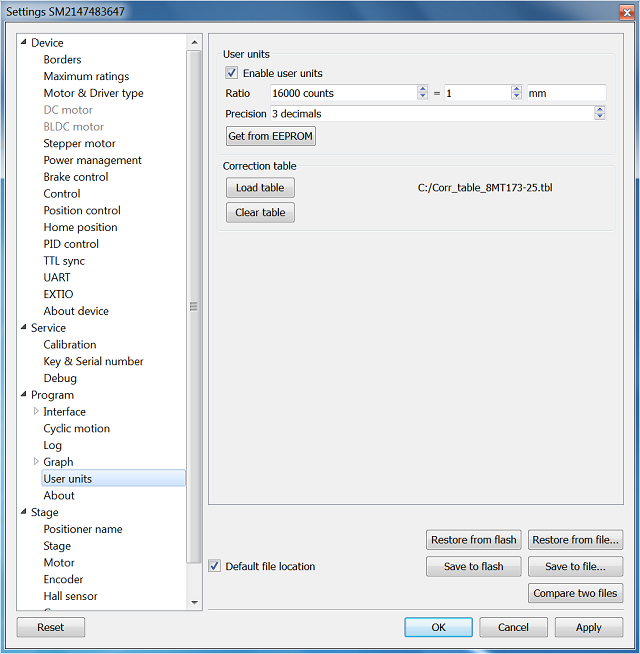Click Load table button
This screenshot has height=654, width=640.
[260, 188]
